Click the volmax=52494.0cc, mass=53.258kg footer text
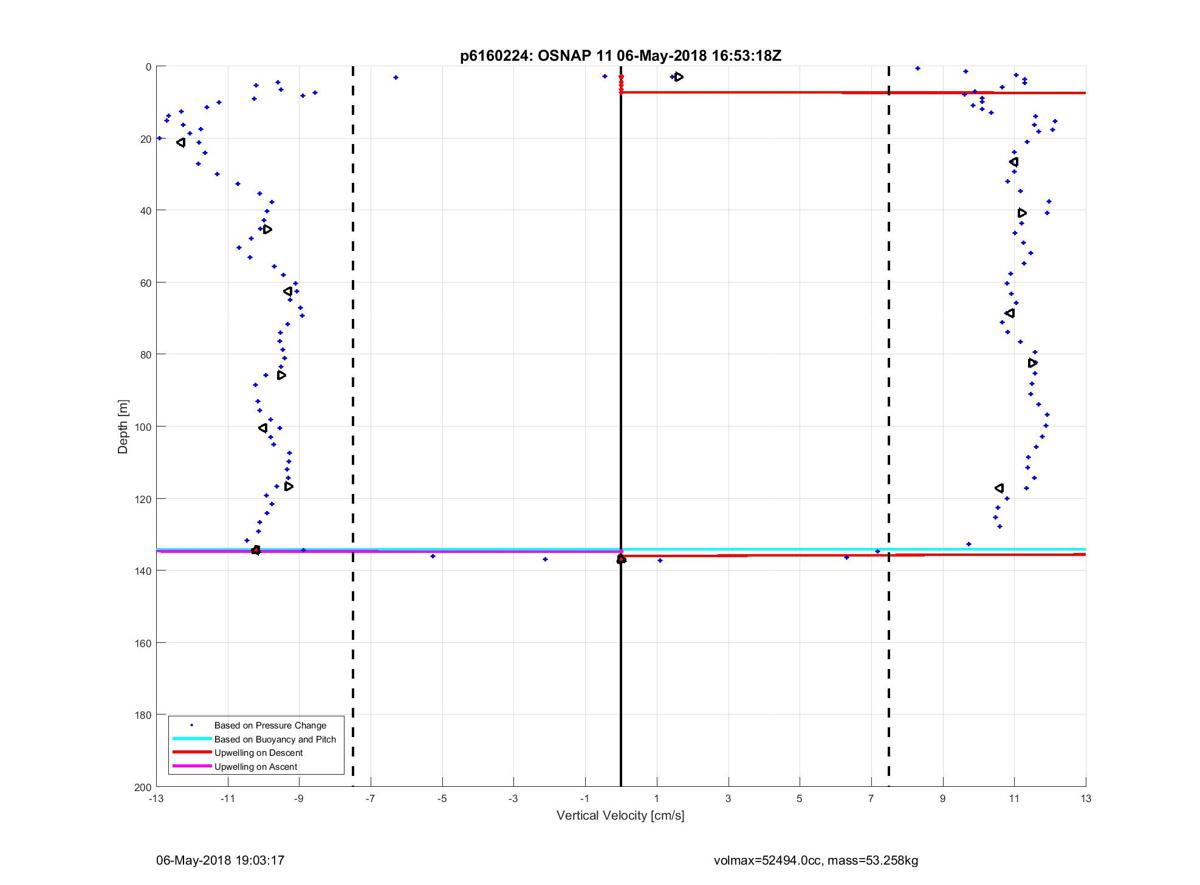1200x885 pixels. tap(816, 860)
